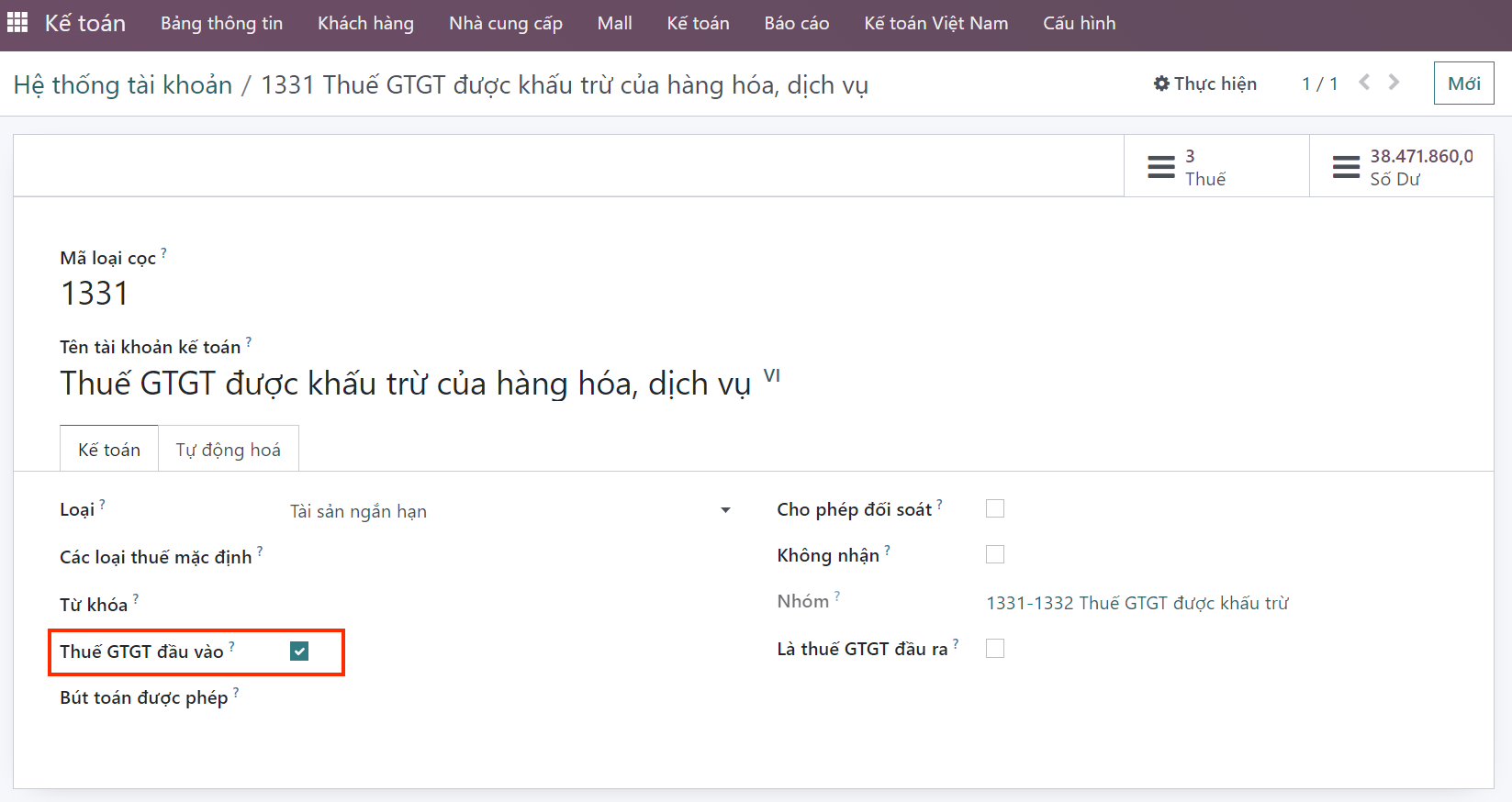Go to previous record arrow

pyautogui.click(x=1364, y=83)
